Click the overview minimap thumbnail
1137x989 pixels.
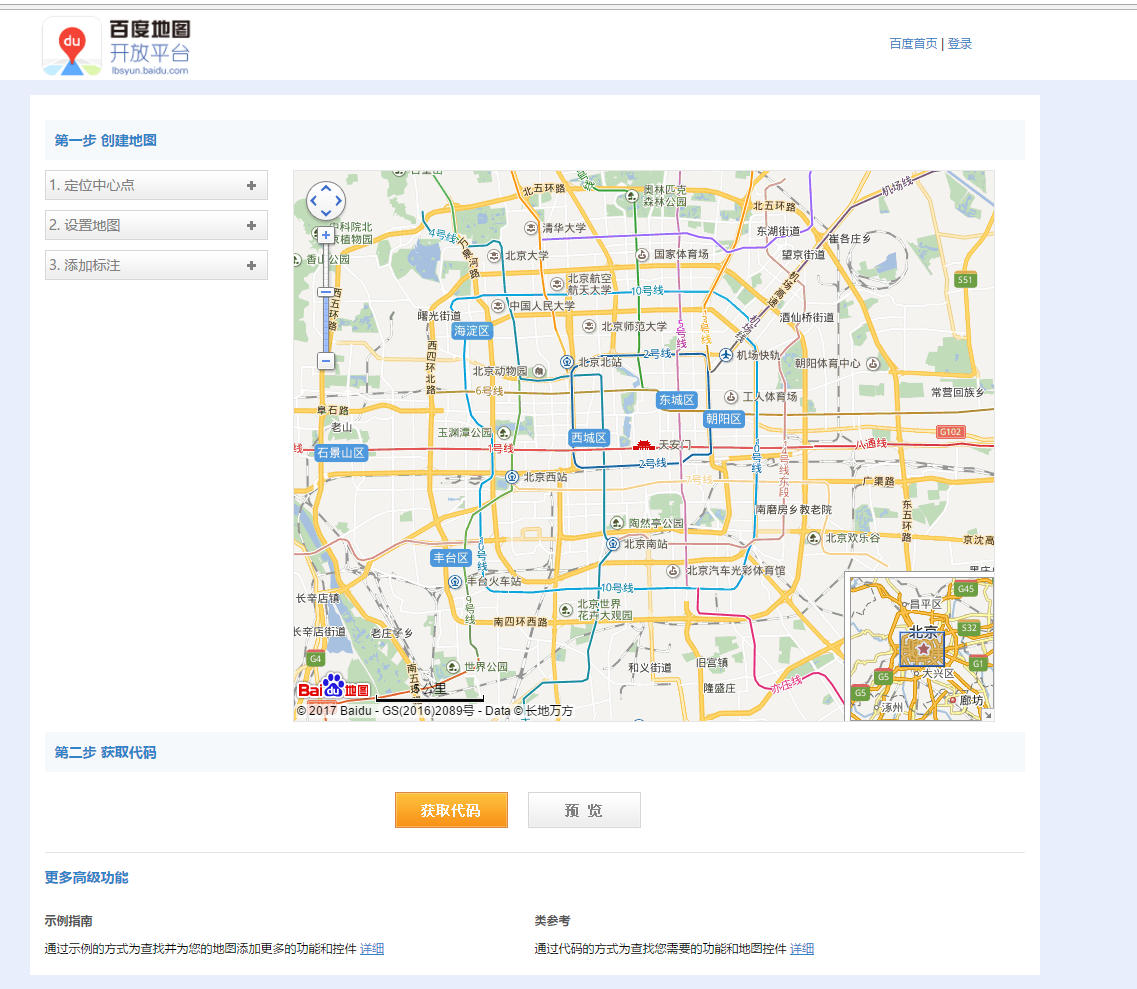tap(921, 648)
